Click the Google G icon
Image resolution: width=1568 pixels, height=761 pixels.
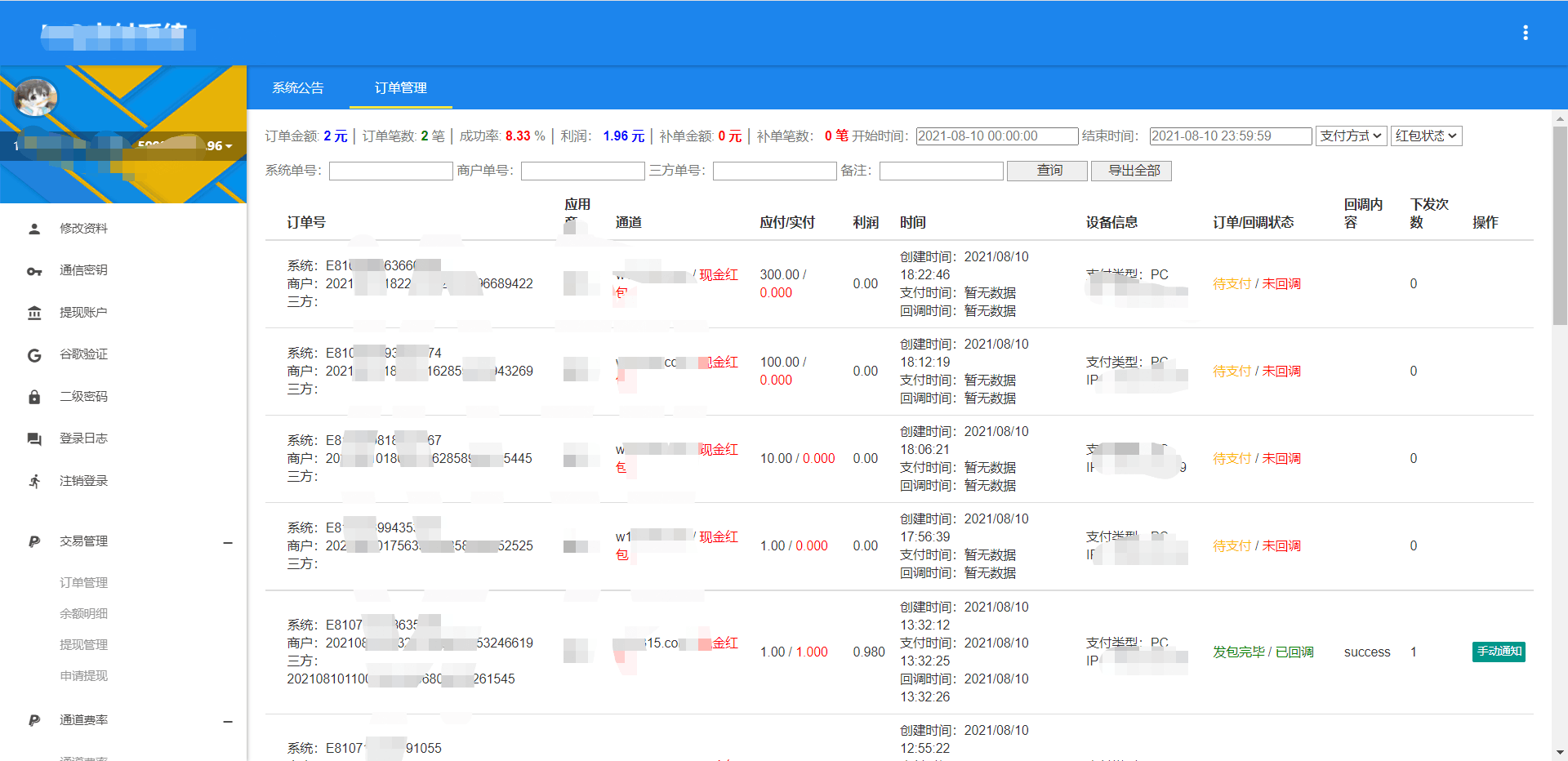[x=34, y=355]
